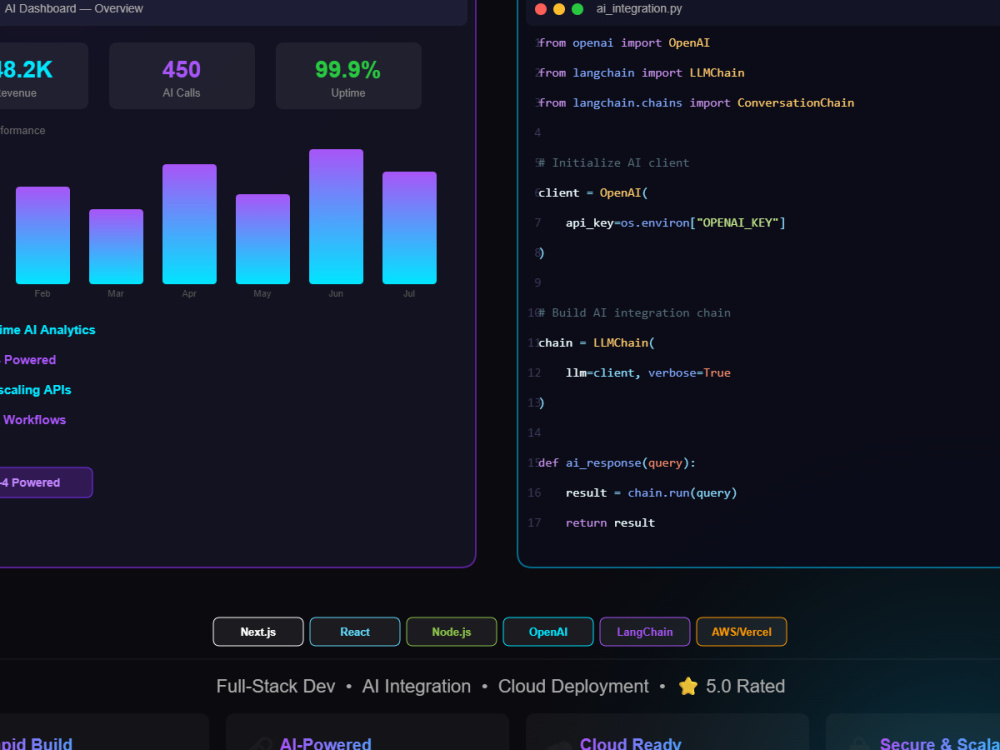Image resolution: width=1000 pixels, height=750 pixels.
Task: Click the 99.9% Uptime stat card
Action: click(348, 76)
